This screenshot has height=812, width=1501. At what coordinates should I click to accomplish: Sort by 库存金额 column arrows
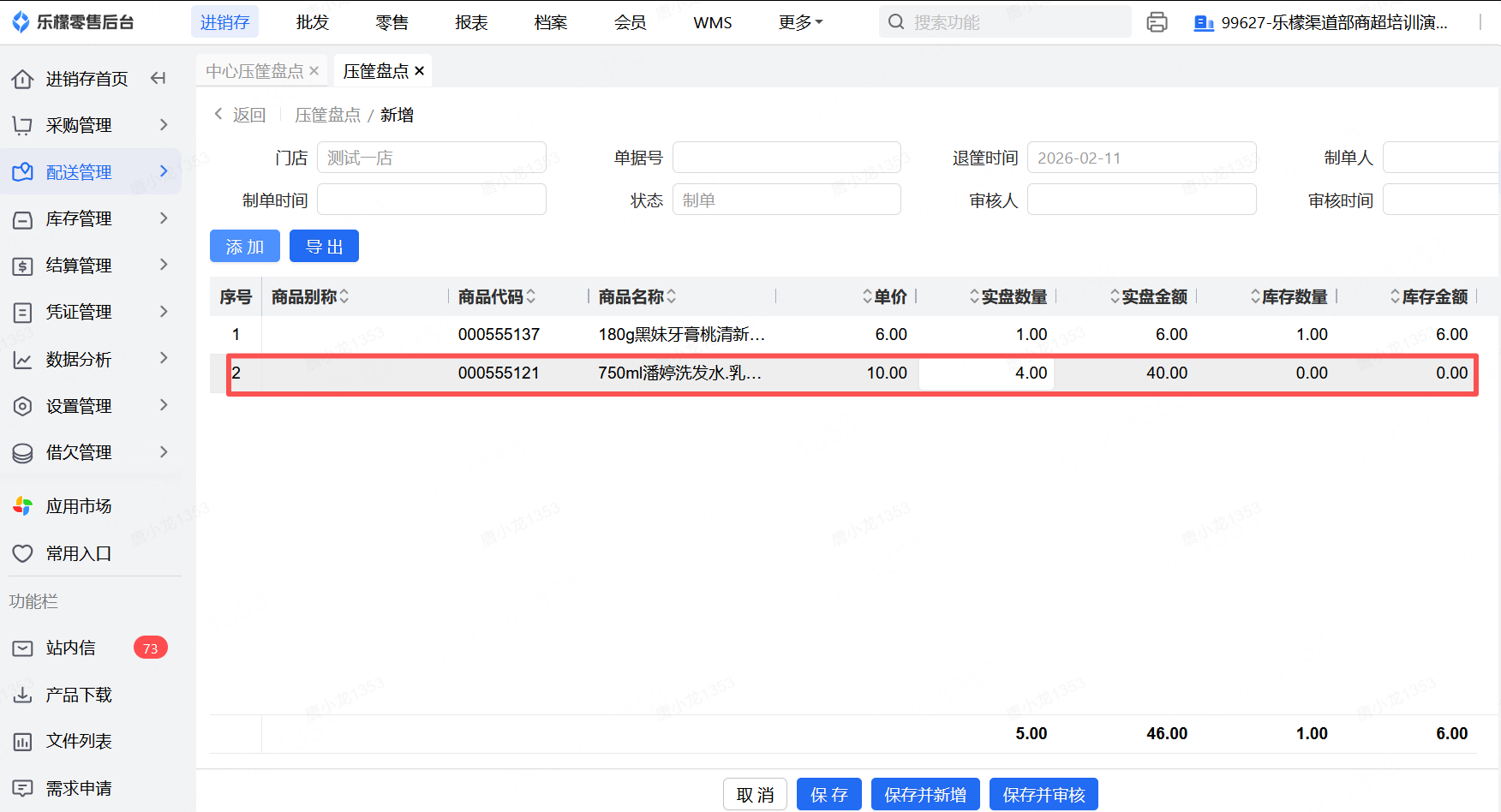(1396, 296)
